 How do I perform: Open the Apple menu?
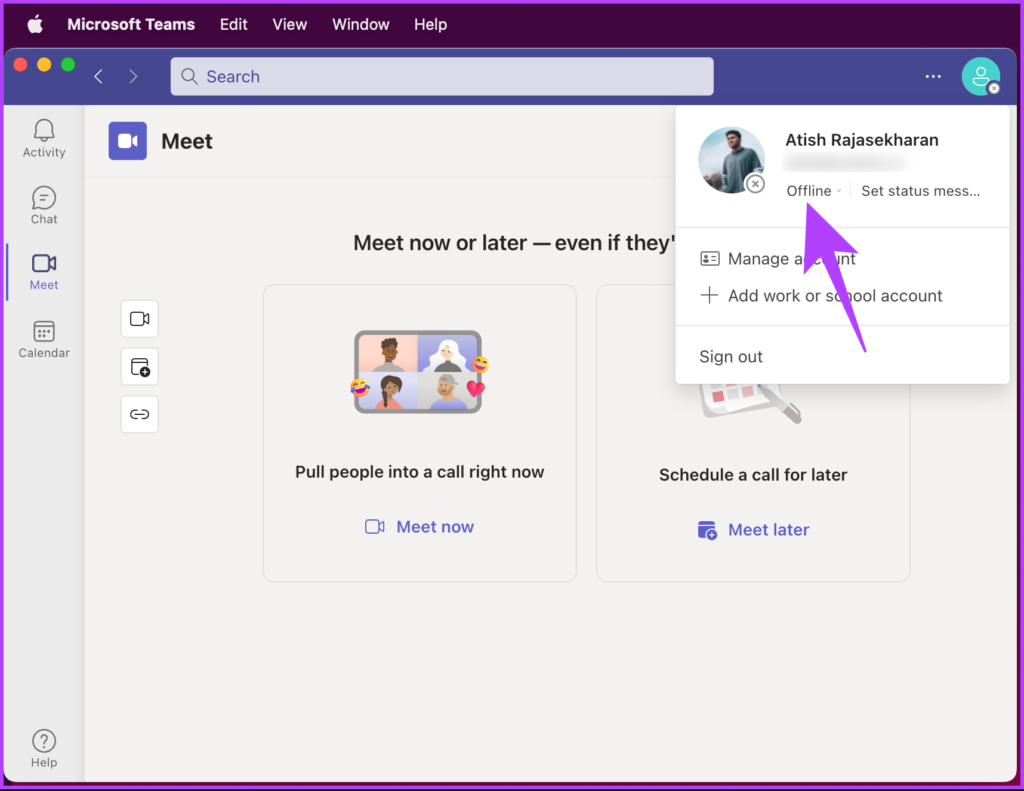point(34,24)
